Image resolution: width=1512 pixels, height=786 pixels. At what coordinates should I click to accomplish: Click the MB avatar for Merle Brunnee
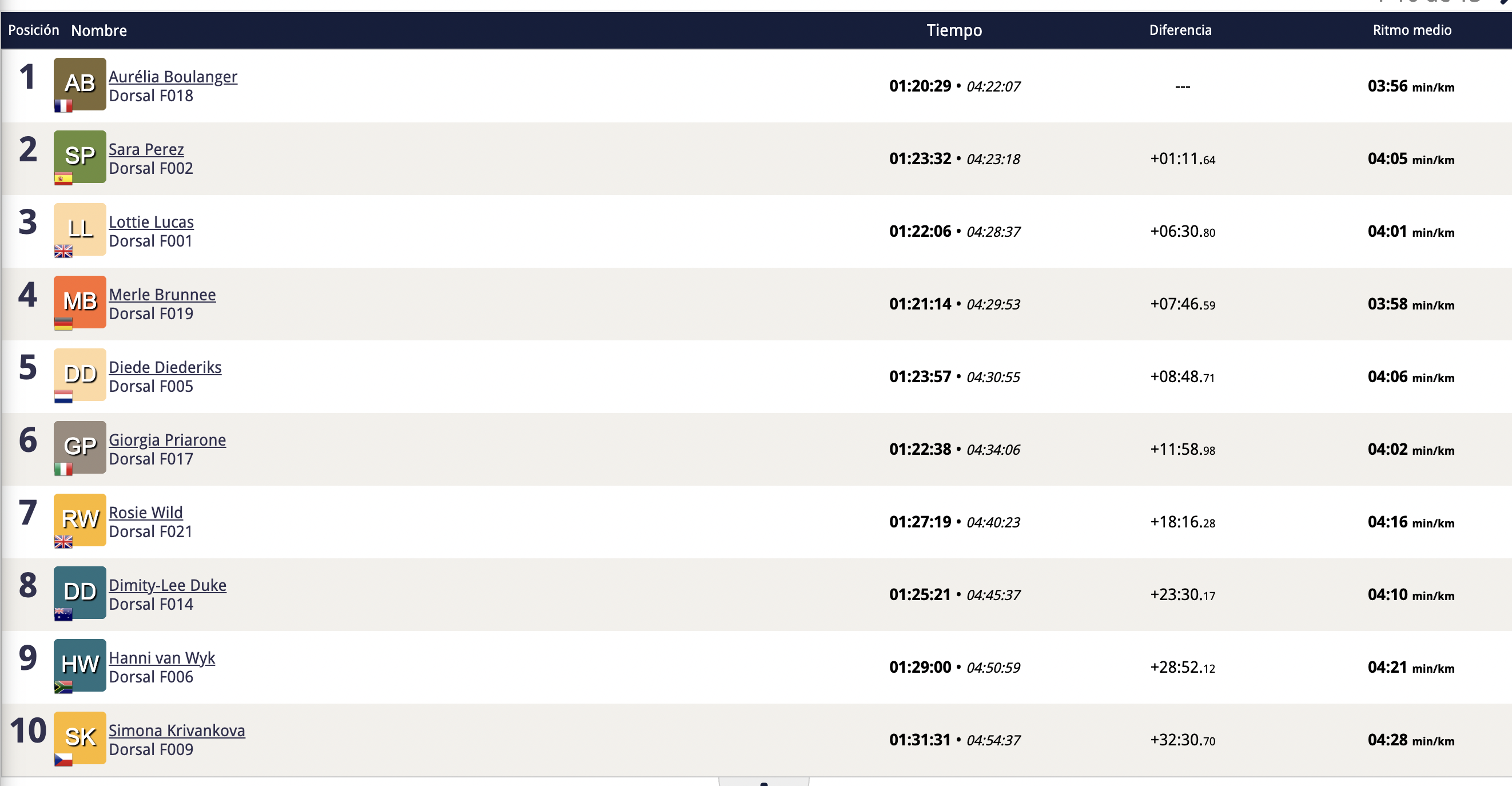[80, 302]
